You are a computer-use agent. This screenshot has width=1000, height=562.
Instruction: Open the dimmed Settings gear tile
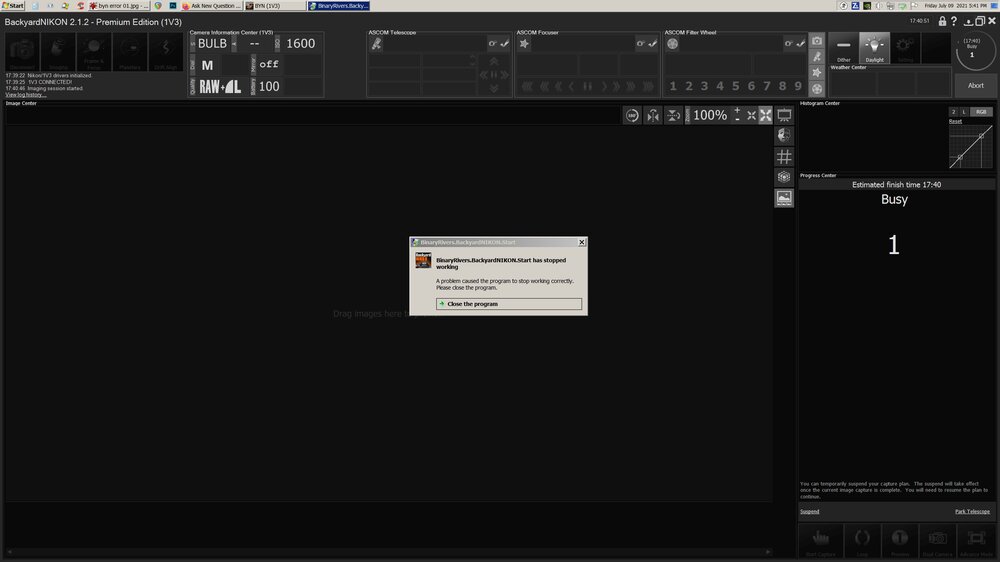905,48
